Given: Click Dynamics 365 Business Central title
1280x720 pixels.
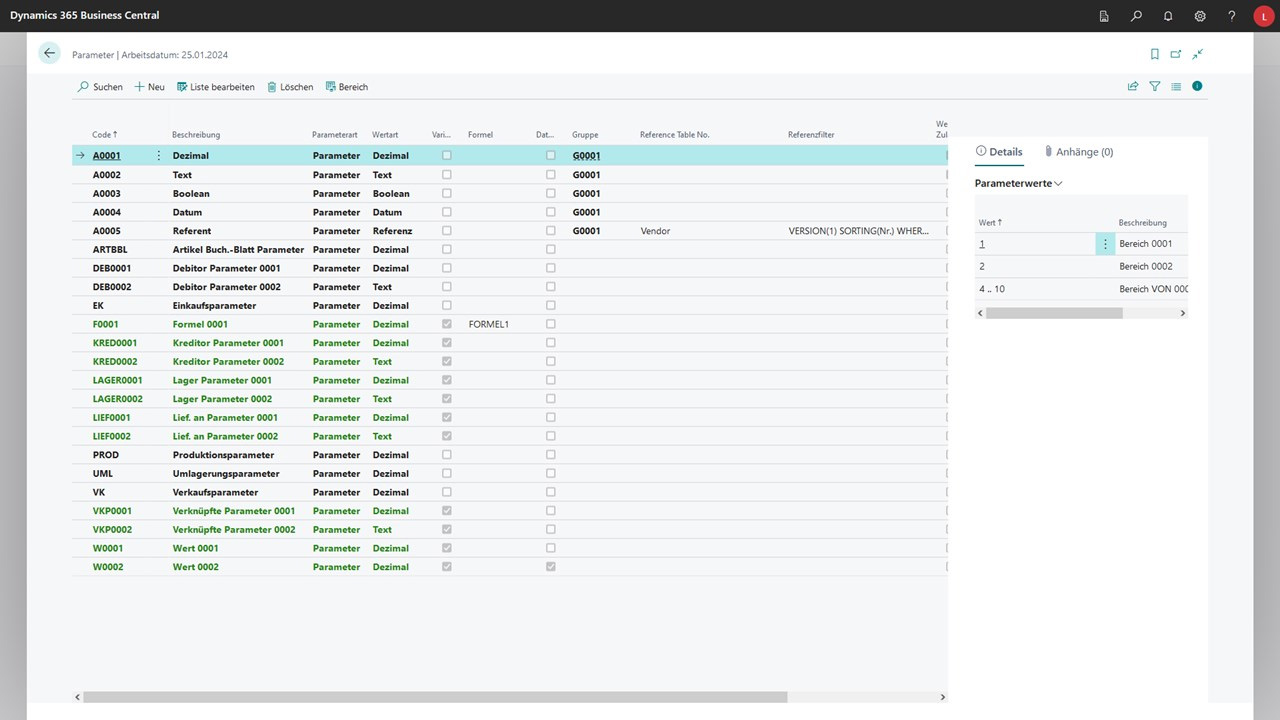Looking at the screenshot, I should 84,16.
